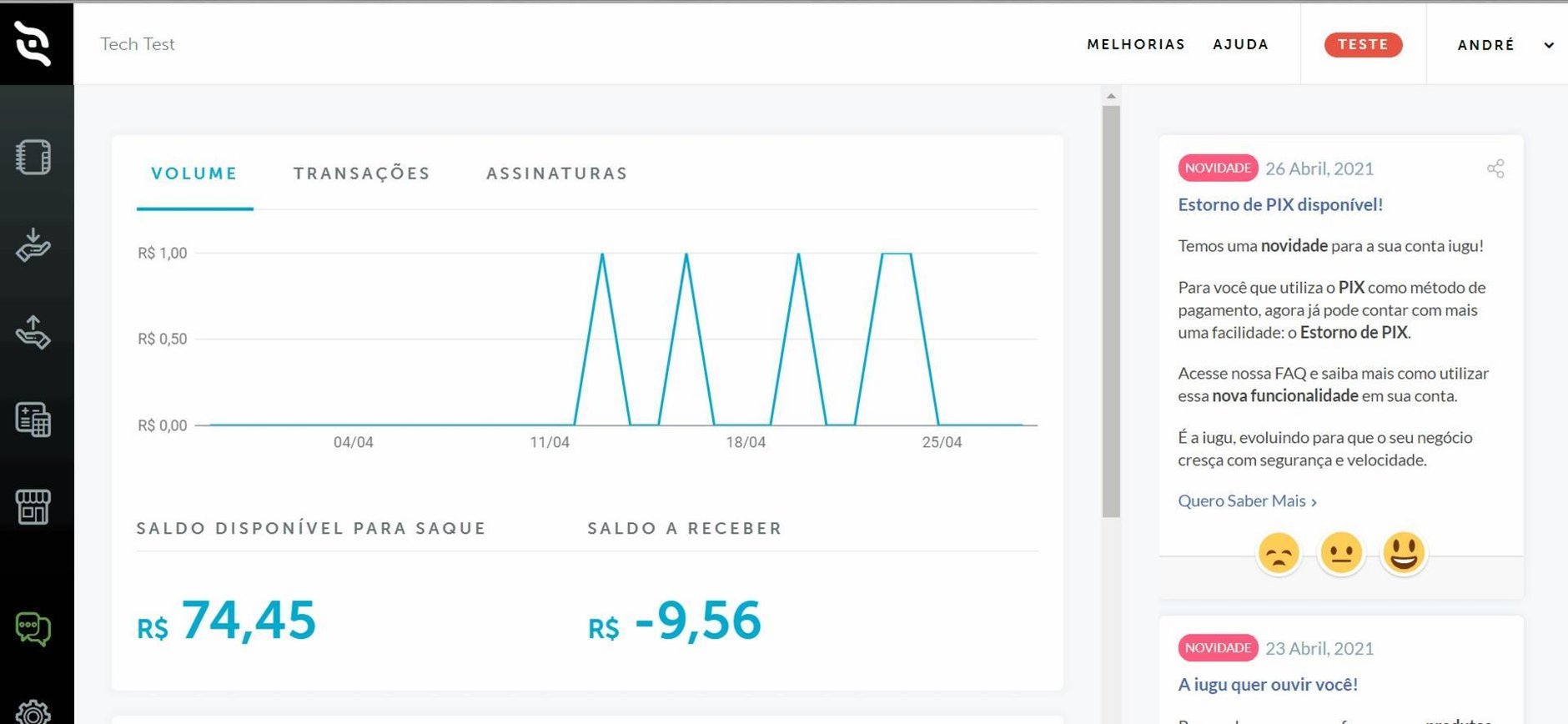This screenshot has height=724, width=1568.
Task: Select the Volume tab
Action: point(194,173)
